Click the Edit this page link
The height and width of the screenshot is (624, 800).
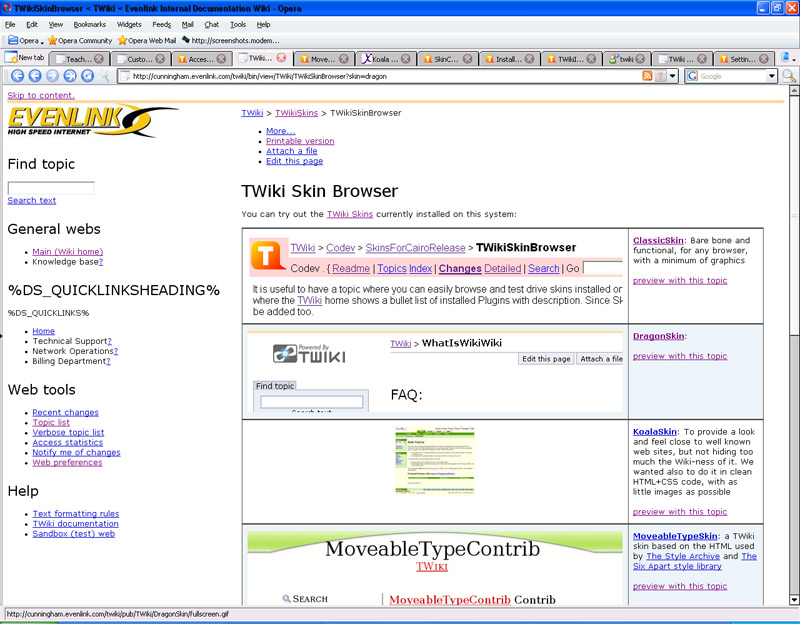coord(294,161)
